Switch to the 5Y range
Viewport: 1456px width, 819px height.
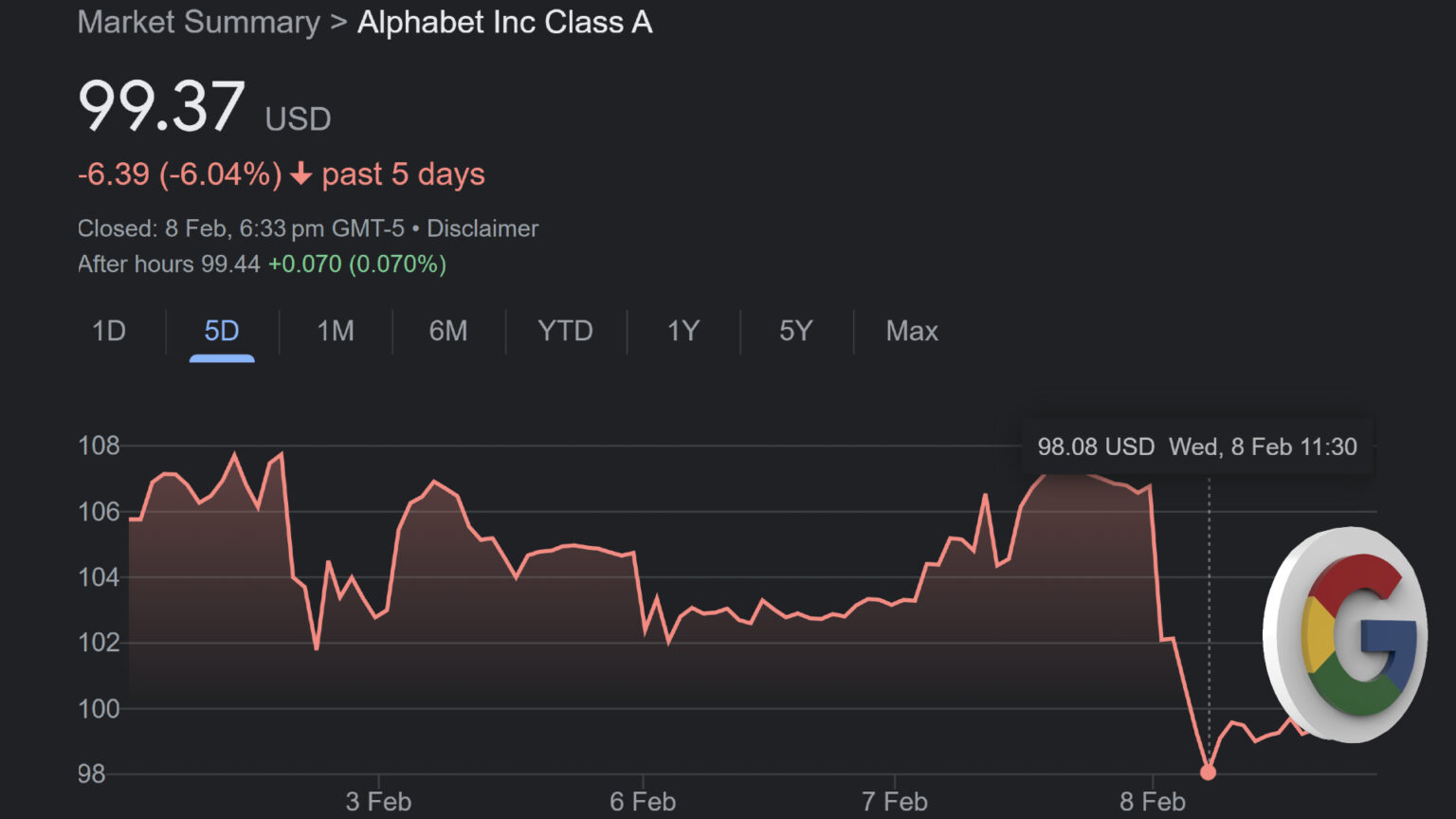click(x=795, y=332)
